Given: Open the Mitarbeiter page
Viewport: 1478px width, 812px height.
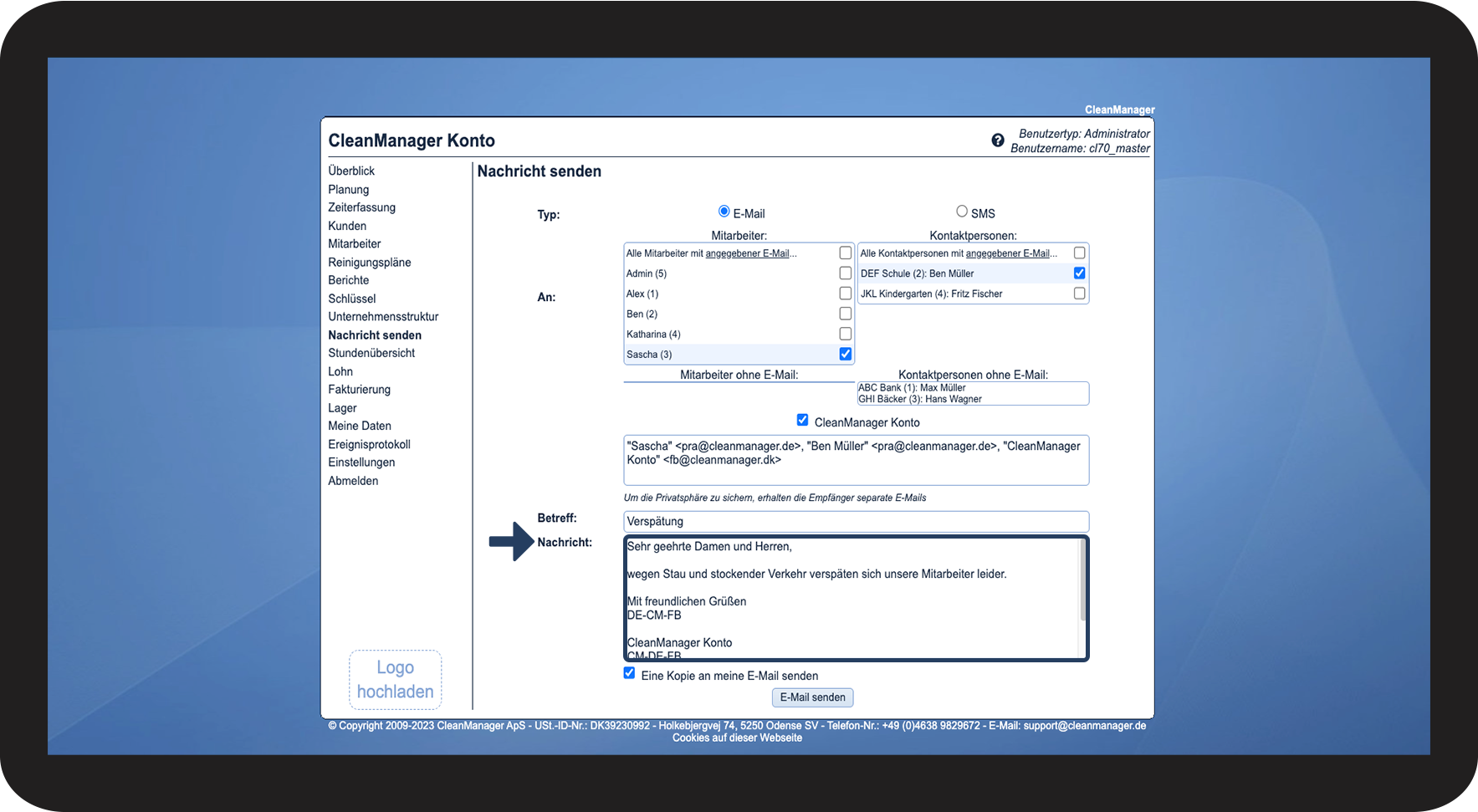Looking at the screenshot, I should tap(355, 244).
